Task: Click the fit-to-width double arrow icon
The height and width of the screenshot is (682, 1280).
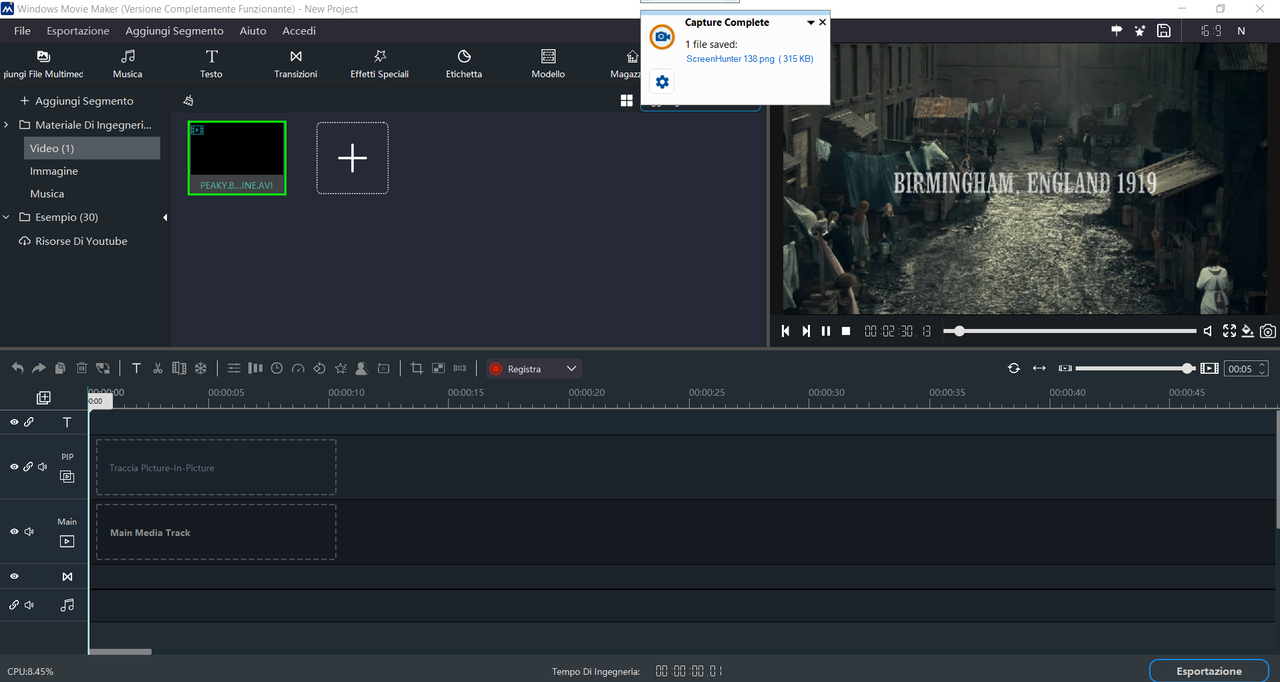Action: click(1039, 368)
